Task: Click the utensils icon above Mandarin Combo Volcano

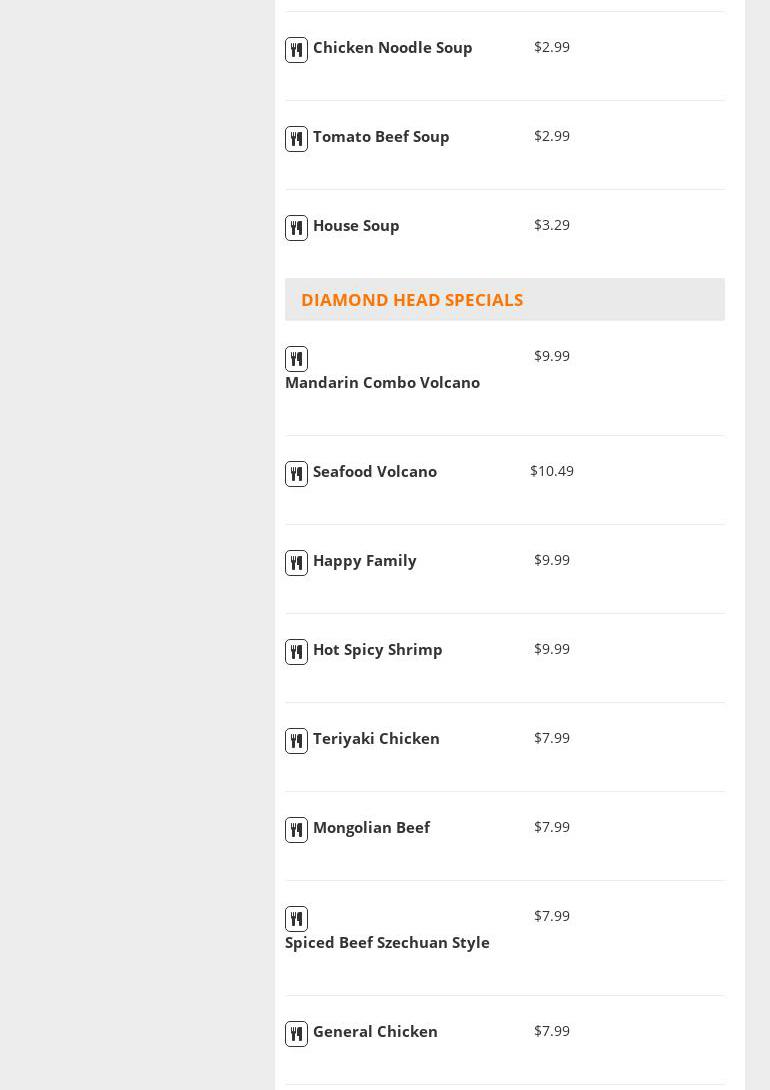Action: click(296, 359)
